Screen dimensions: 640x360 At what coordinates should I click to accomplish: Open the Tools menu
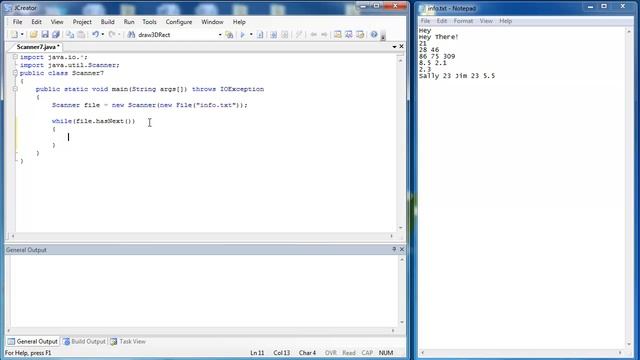coord(149,22)
